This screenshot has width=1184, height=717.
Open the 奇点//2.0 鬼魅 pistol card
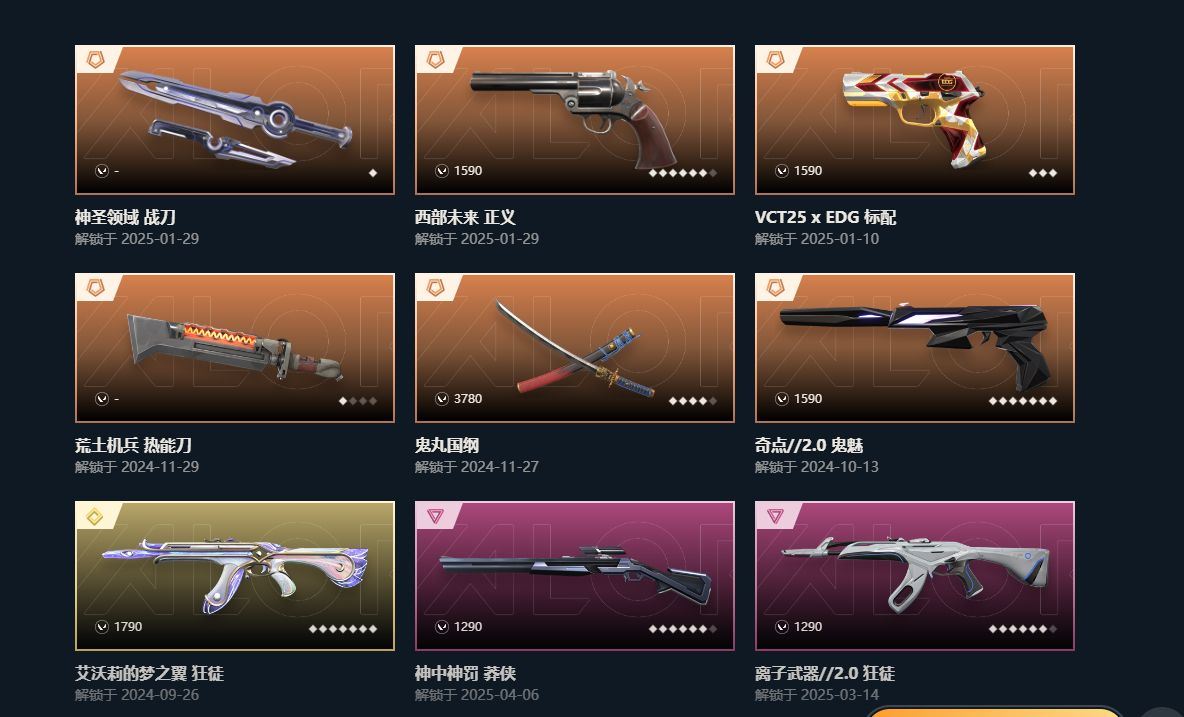tap(914, 348)
